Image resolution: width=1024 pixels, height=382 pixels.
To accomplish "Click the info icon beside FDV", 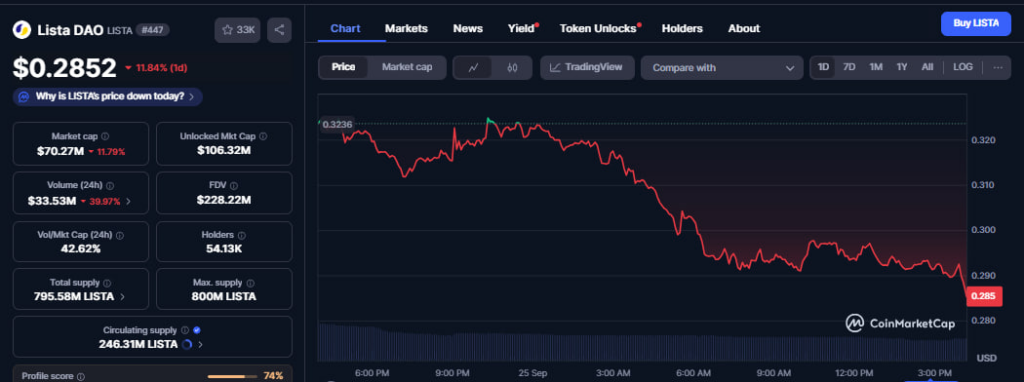I will (234, 186).
